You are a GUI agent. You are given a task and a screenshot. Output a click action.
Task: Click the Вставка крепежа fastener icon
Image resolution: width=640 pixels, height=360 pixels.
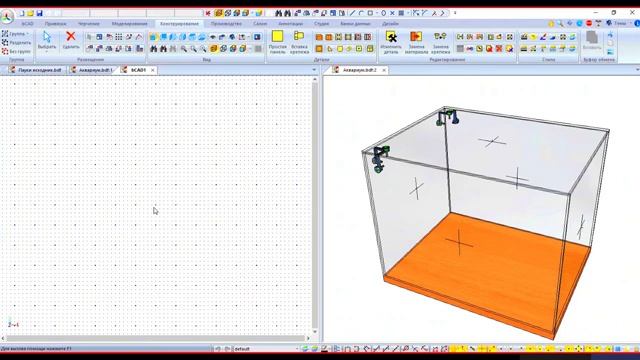click(299, 42)
